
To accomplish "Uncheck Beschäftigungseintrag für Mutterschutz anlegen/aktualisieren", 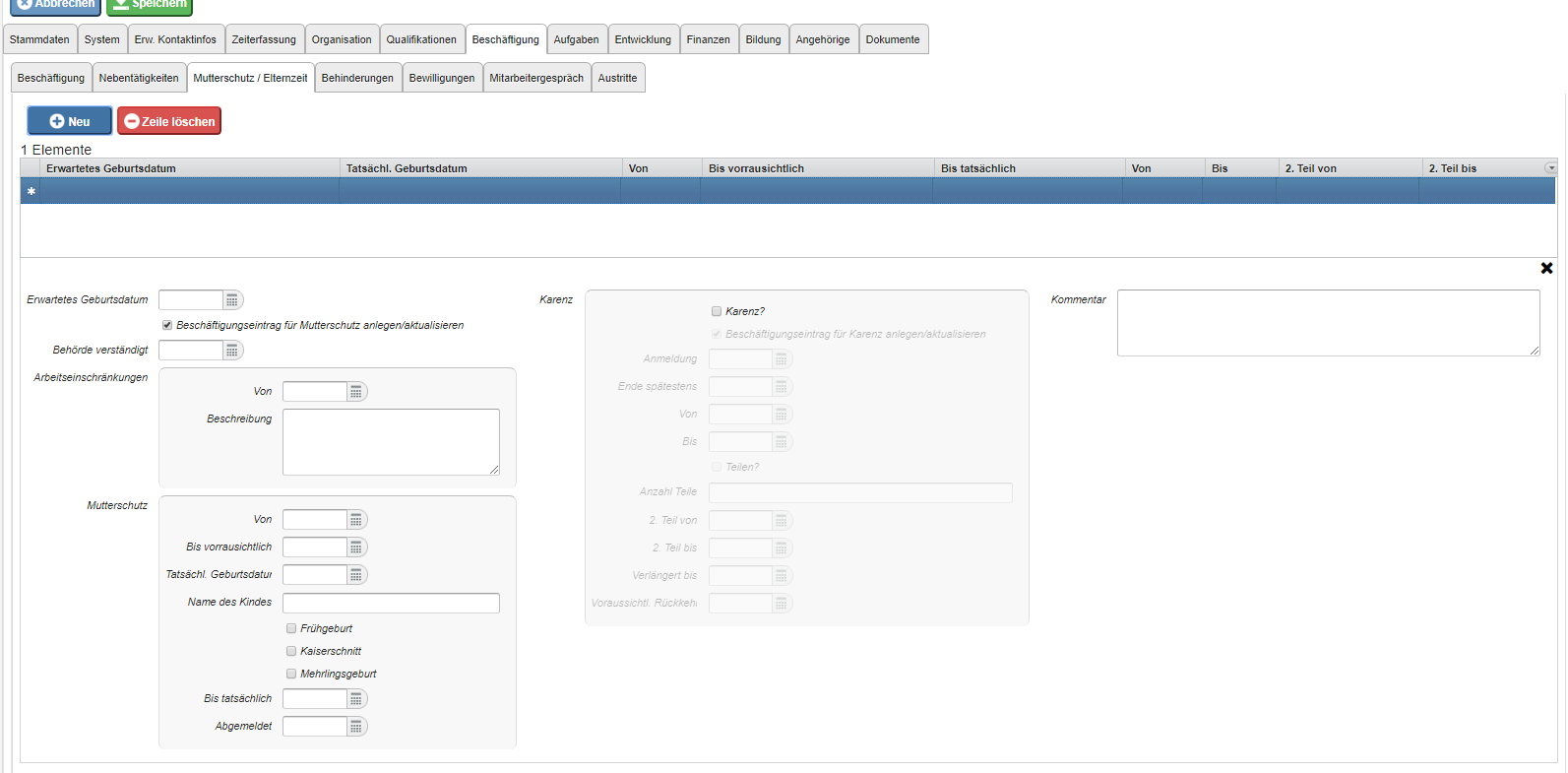I will [x=167, y=325].
